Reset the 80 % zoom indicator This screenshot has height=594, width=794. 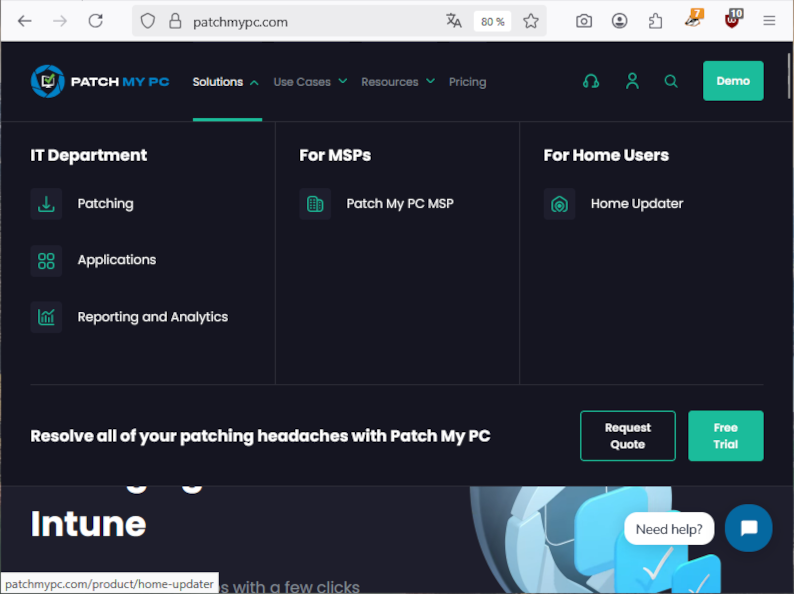click(492, 22)
